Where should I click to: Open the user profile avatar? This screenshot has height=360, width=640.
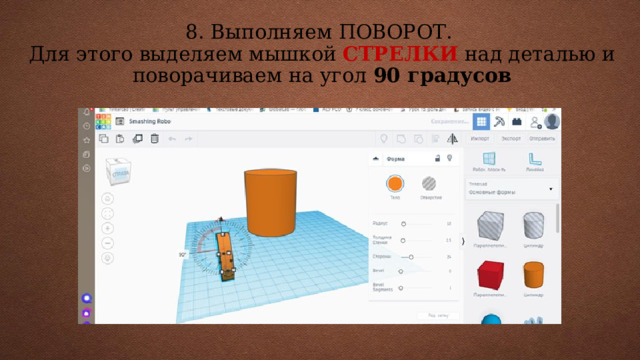pos(552,122)
